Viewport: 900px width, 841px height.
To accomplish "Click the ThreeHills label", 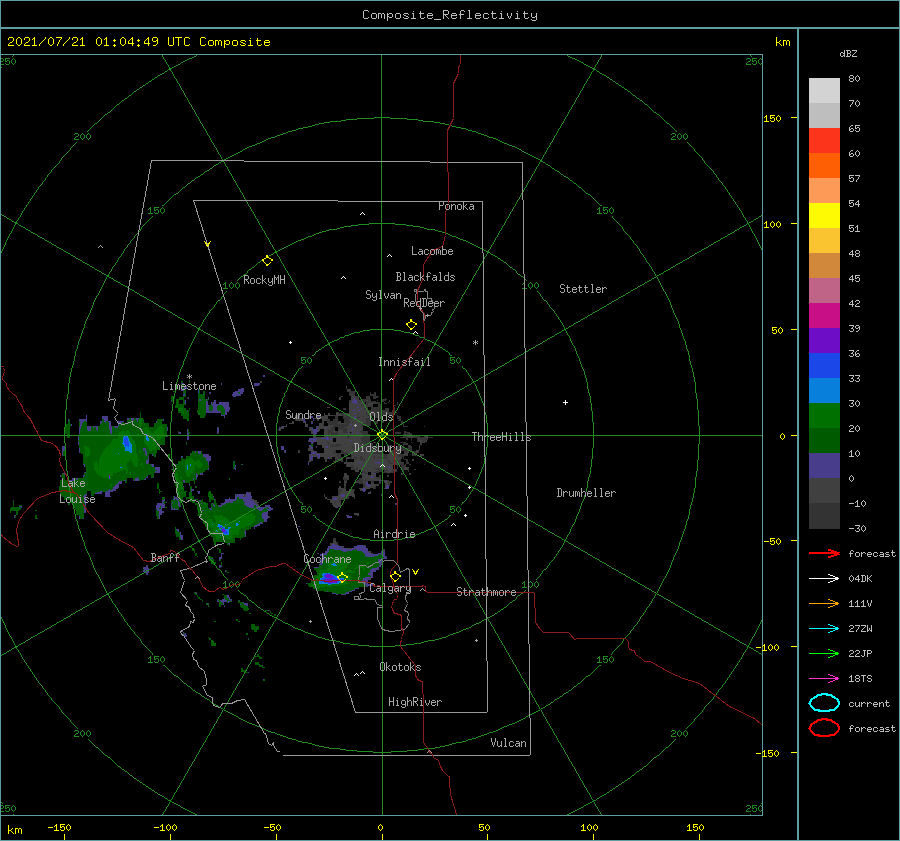I will 502,437.
